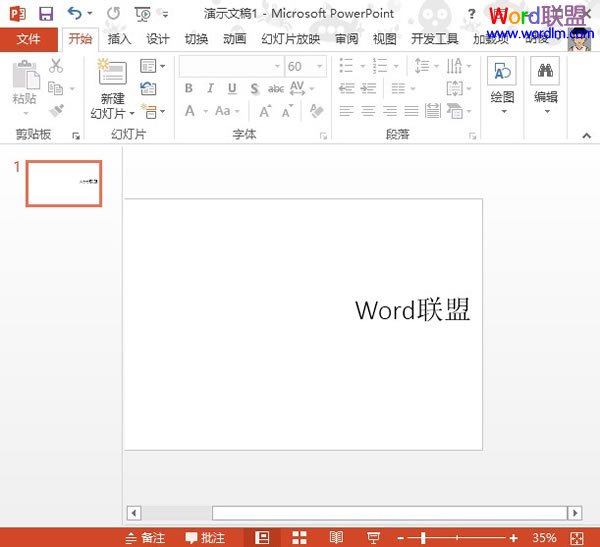This screenshot has width=600, height=547.
Task: Open PowerPoint Help question mark
Action: pyautogui.click(x=471, y=14)
